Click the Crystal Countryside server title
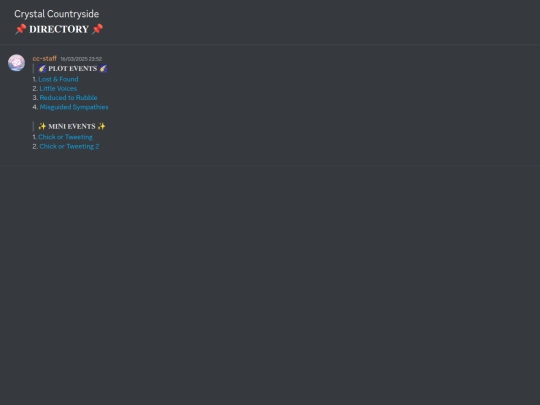 pyautogui.click(x=56, y=14)
